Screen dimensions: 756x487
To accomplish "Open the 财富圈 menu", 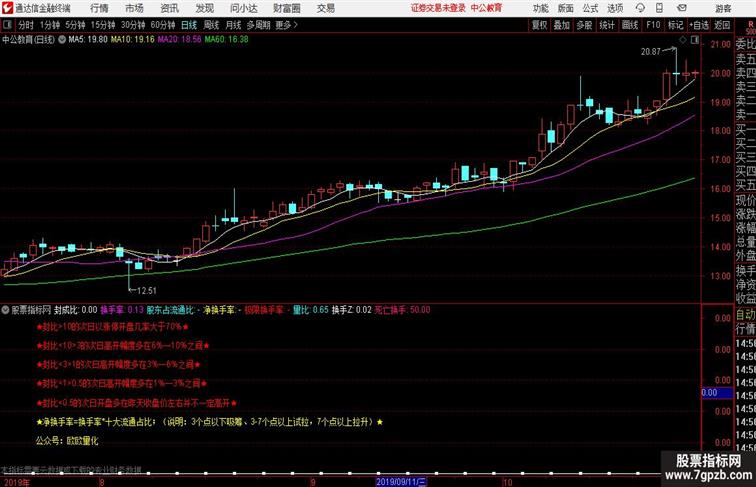I will pos(286,8).
